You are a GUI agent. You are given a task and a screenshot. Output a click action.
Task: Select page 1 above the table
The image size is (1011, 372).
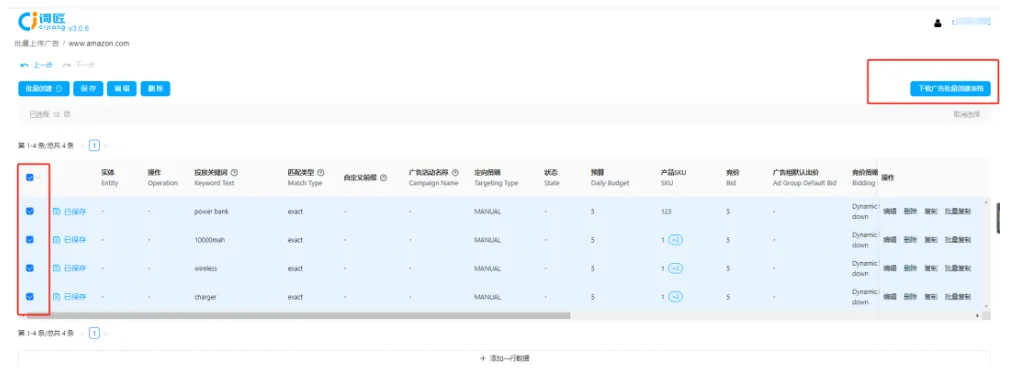[94, 146]
